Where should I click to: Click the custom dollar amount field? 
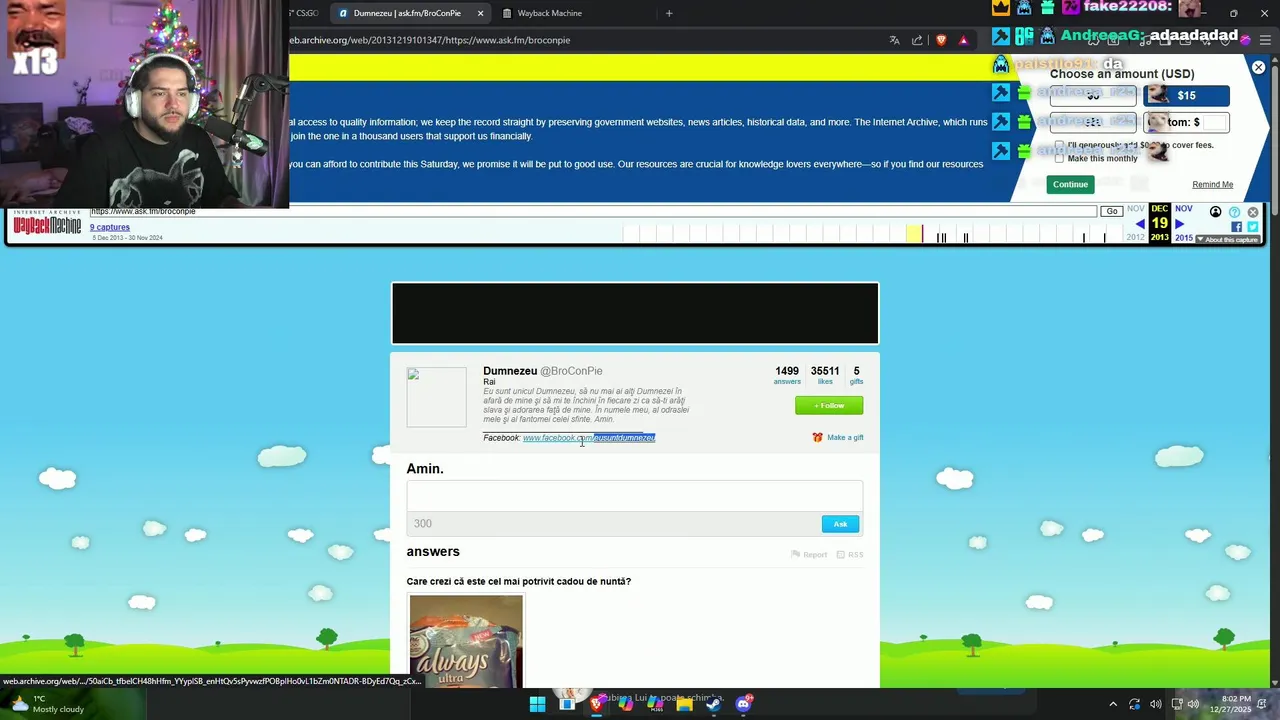click(1215, 122)
